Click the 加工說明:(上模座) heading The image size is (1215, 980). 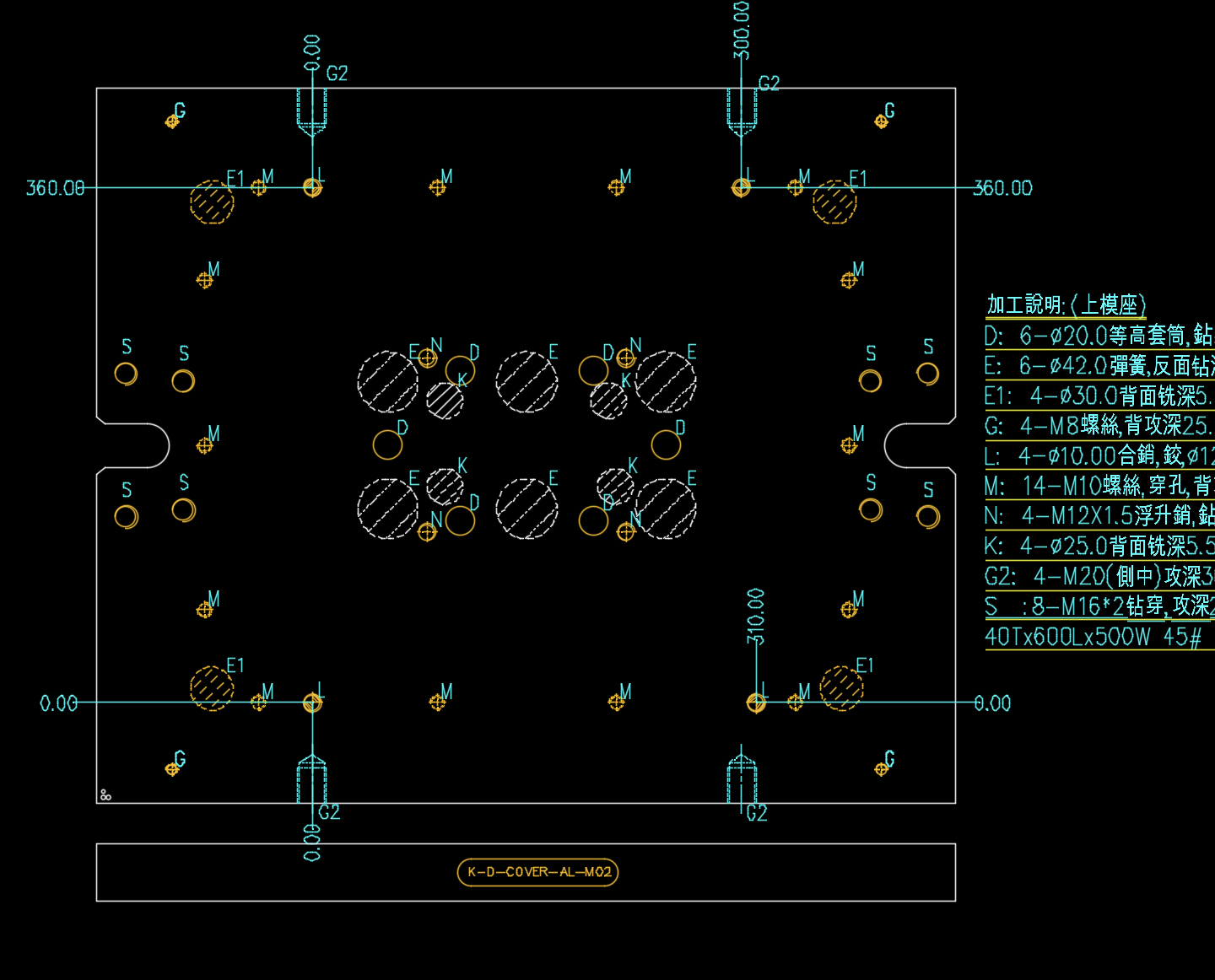[1066, 304]
